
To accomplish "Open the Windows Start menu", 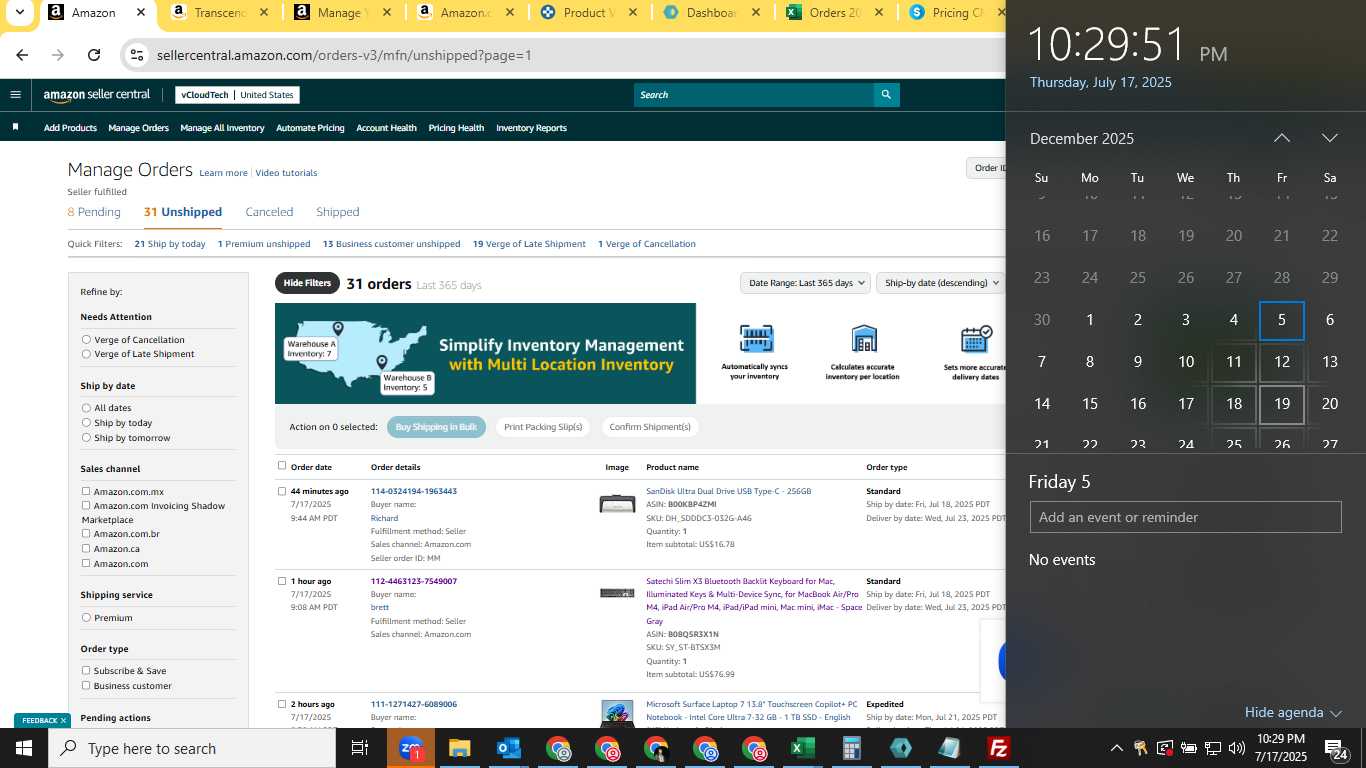I will 24,748.
